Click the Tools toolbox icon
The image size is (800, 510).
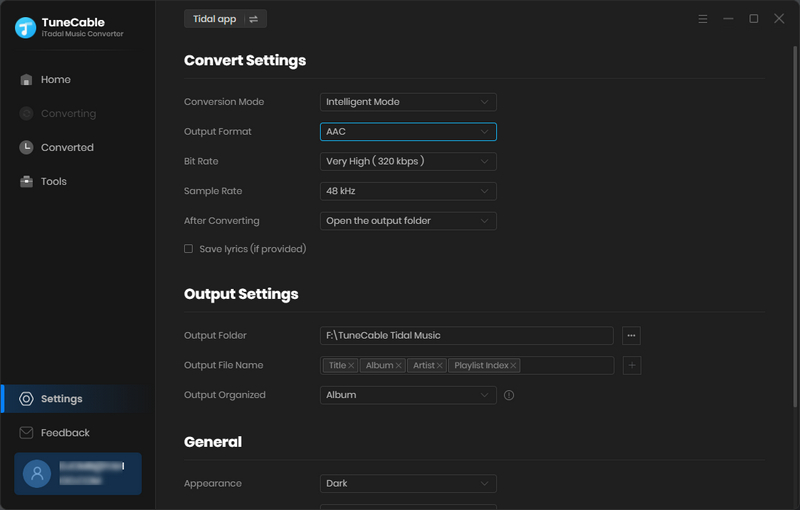(x=26, y=182)
